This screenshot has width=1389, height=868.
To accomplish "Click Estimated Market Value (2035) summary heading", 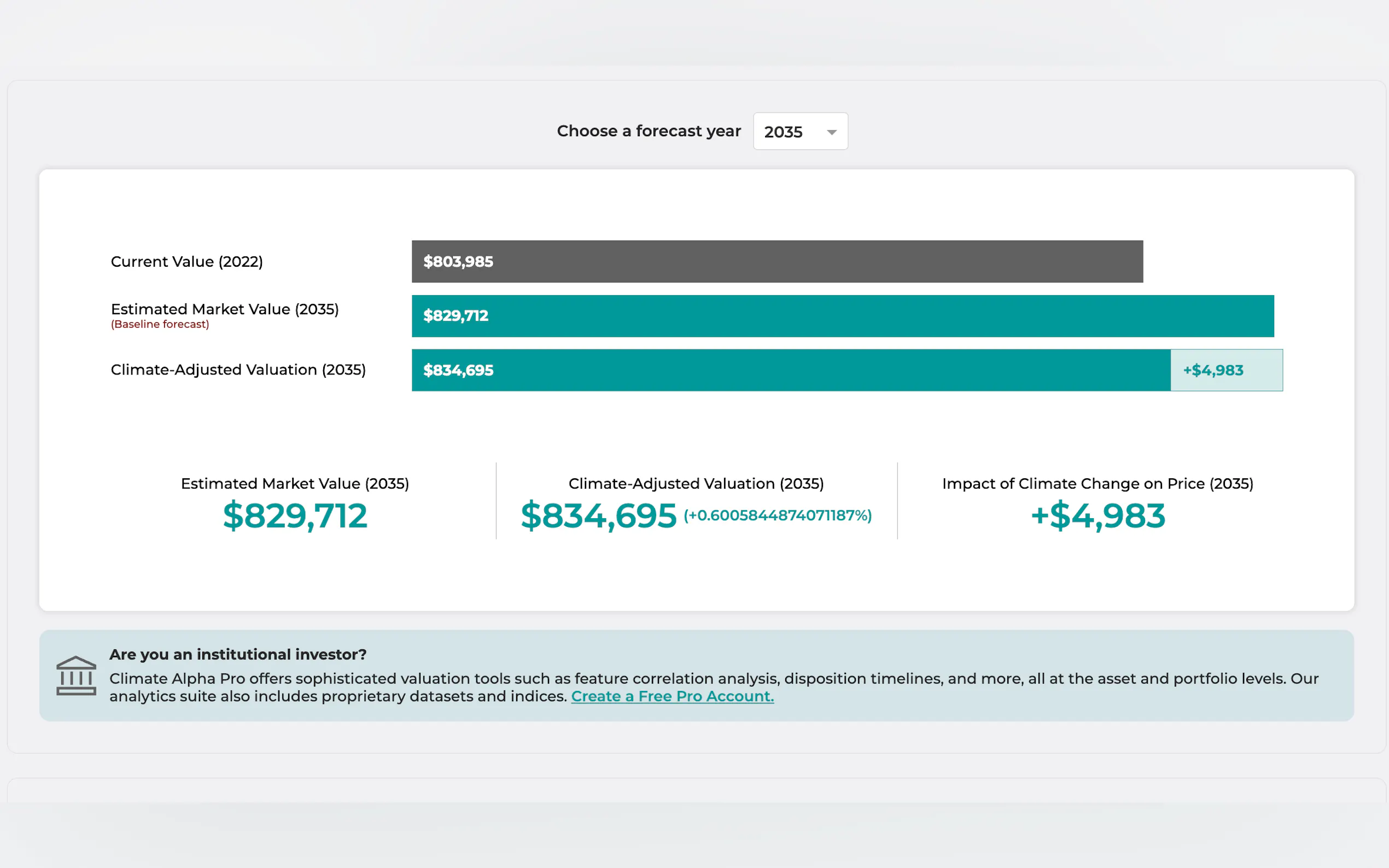I will [295, 484].
